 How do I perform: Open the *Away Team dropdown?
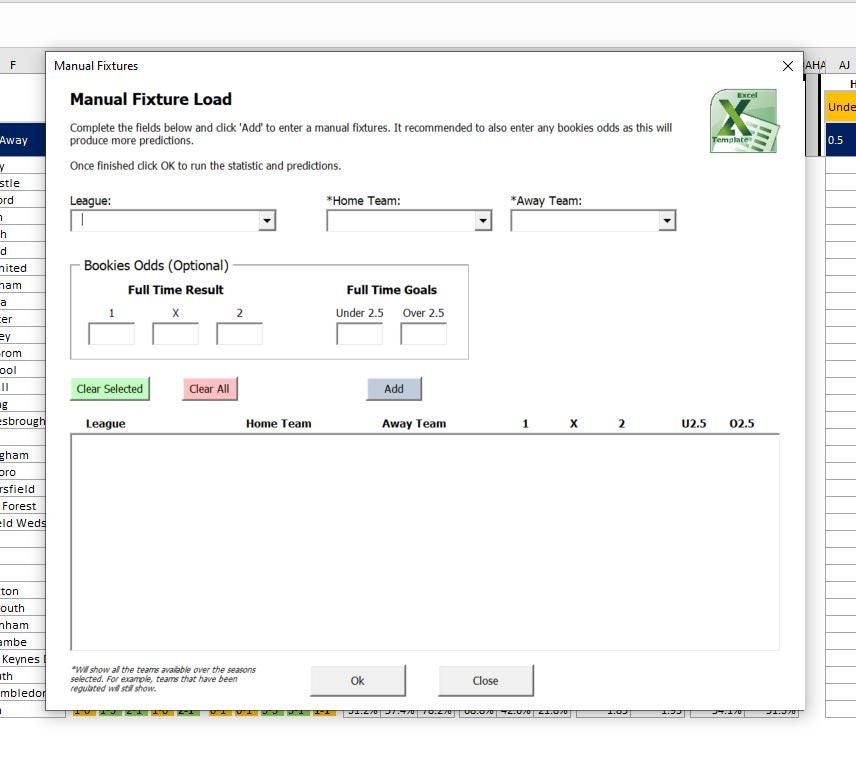click(x=668, y=220)
